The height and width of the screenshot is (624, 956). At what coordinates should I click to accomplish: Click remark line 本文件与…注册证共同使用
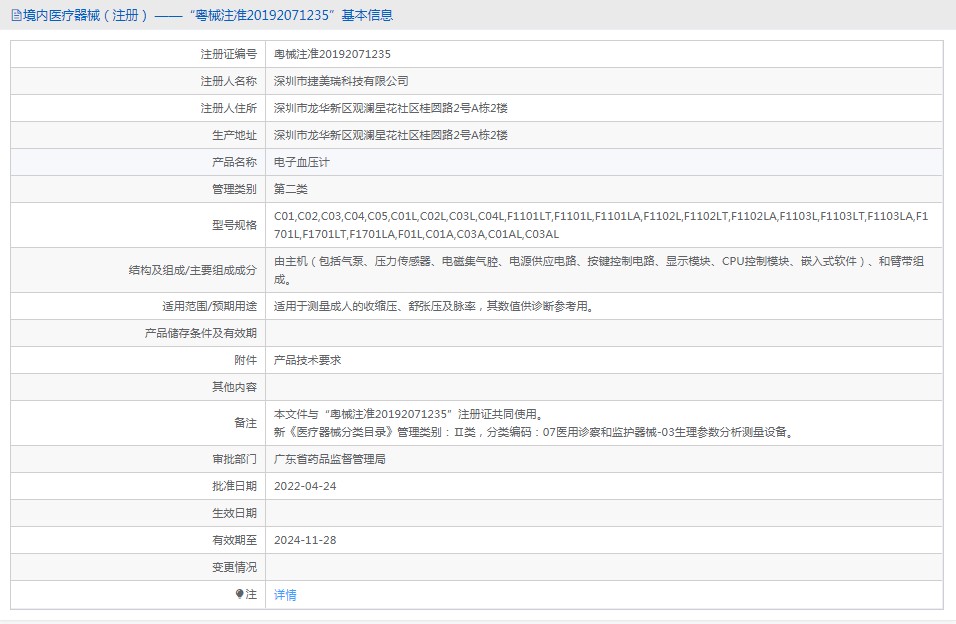(x=409, y=414)
